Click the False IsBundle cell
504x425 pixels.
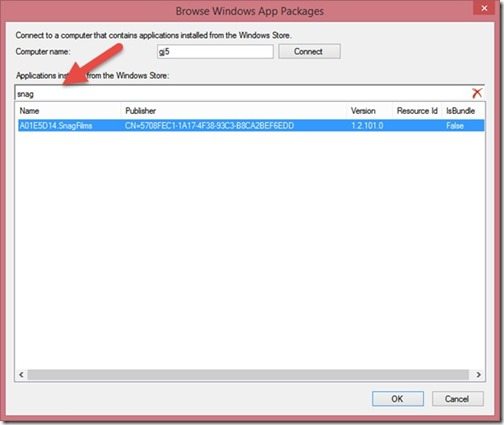pyautogui.click(x=455, y=125)
